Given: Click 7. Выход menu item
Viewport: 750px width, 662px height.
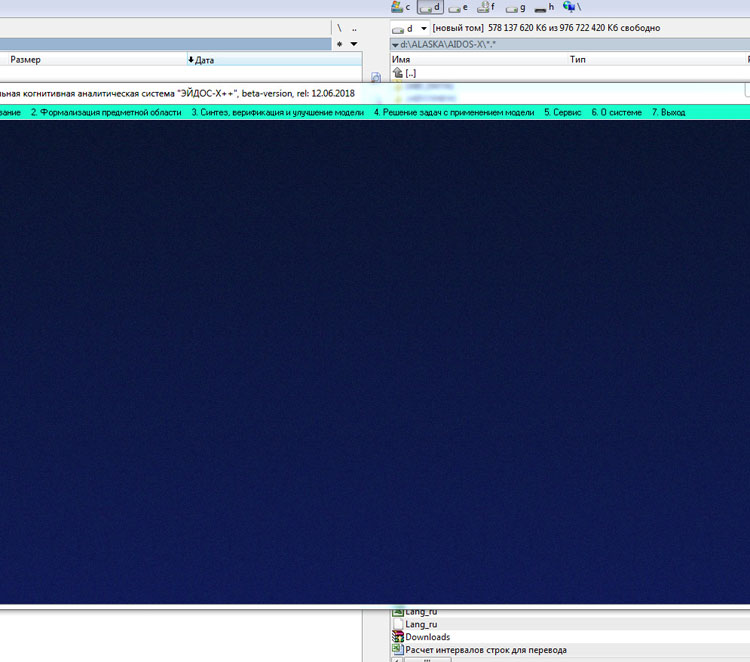Looking at the screenshot, I should pos(668,113).
